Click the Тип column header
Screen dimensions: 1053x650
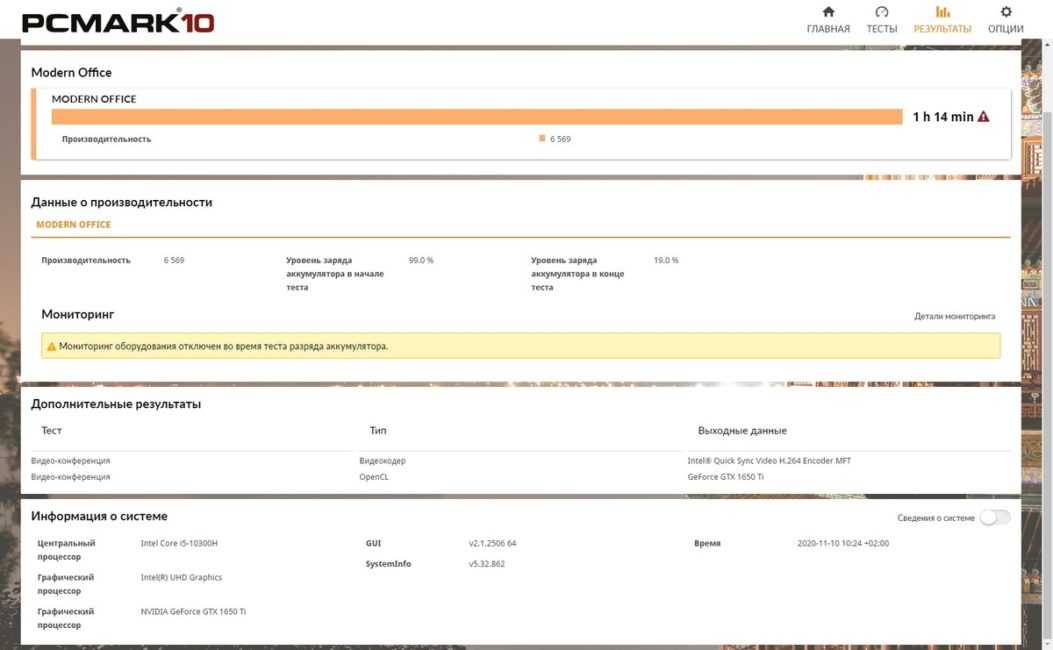[378, 431]
